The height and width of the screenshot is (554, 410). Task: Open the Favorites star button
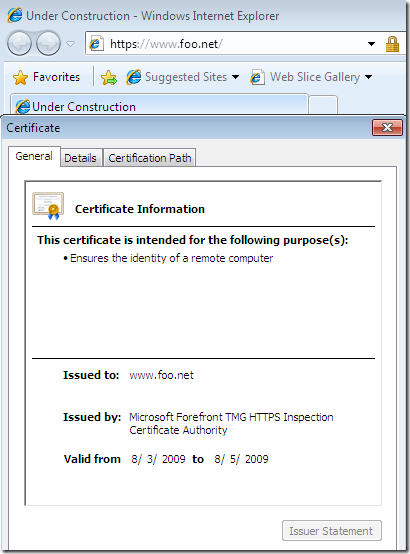(46, 77)
